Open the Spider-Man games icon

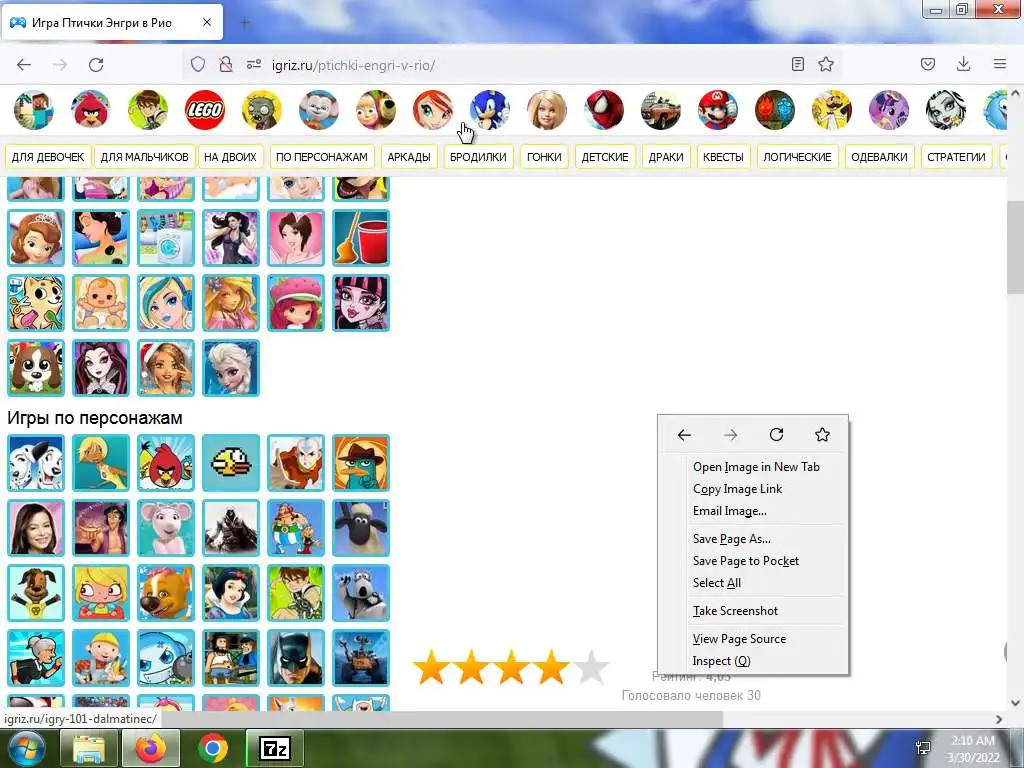(604, 110)
